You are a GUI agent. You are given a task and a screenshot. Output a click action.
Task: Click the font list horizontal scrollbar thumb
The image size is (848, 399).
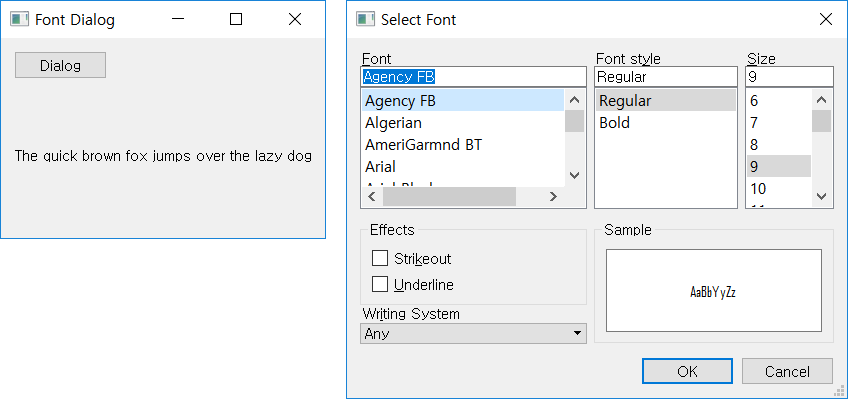tap(449, 197)
